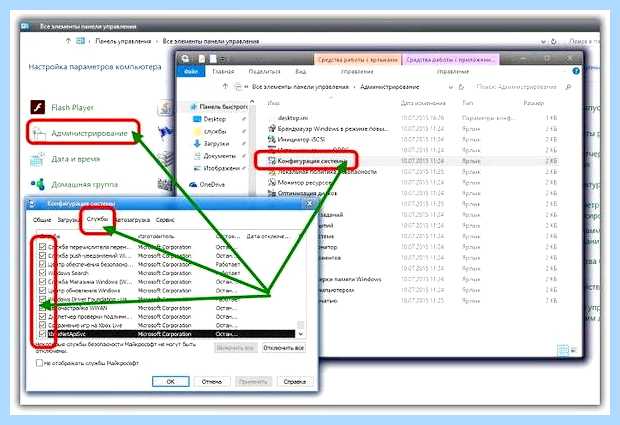This screenshot has width=620, height=425.
Task: Uncheck the Центр обеспечения безопасности checkbox
Action: pos(43,264)
